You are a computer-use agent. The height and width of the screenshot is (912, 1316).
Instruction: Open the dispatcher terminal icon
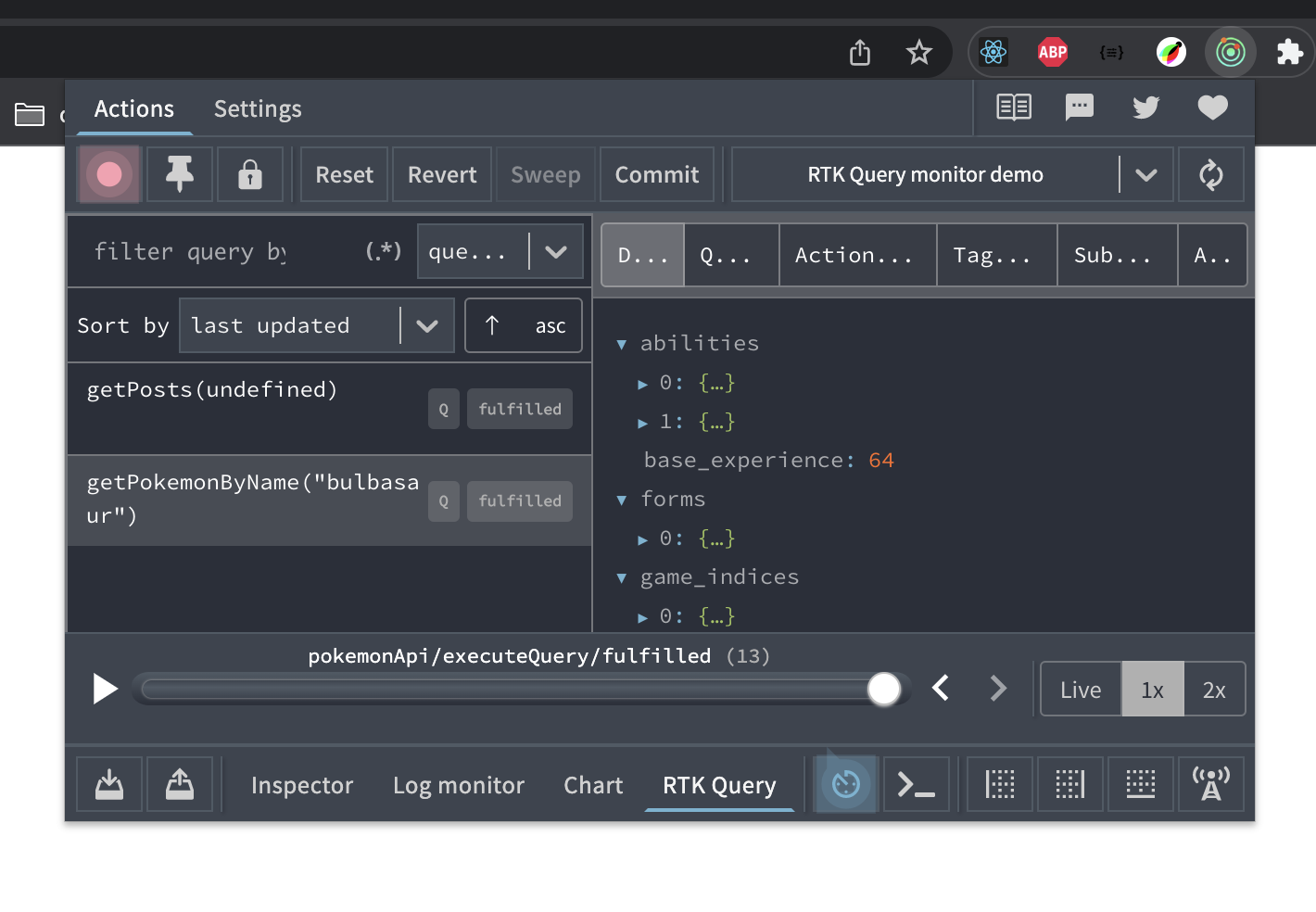(916, 783)
